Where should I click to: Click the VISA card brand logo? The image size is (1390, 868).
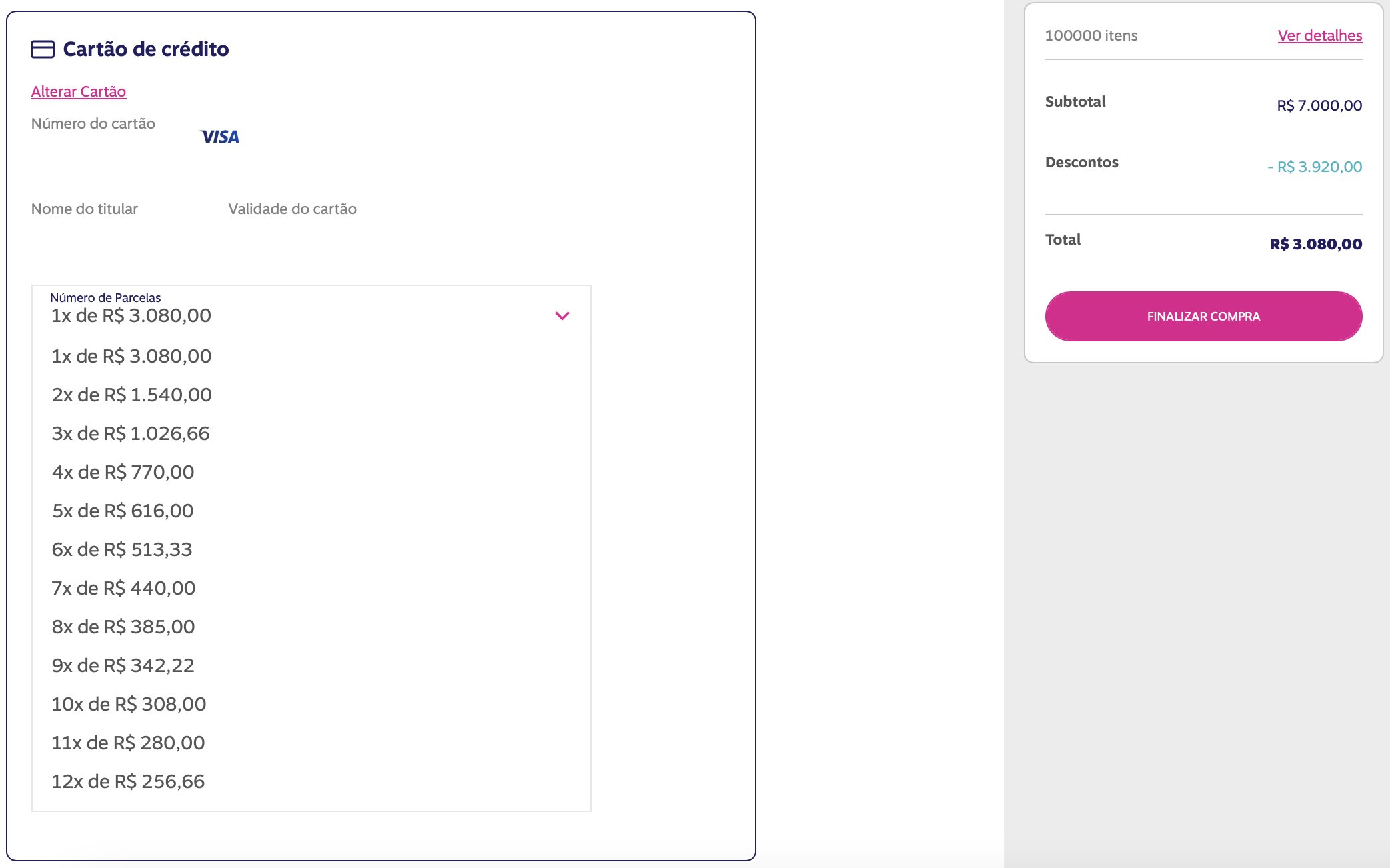pyautogui.click(x=220, y=137)
